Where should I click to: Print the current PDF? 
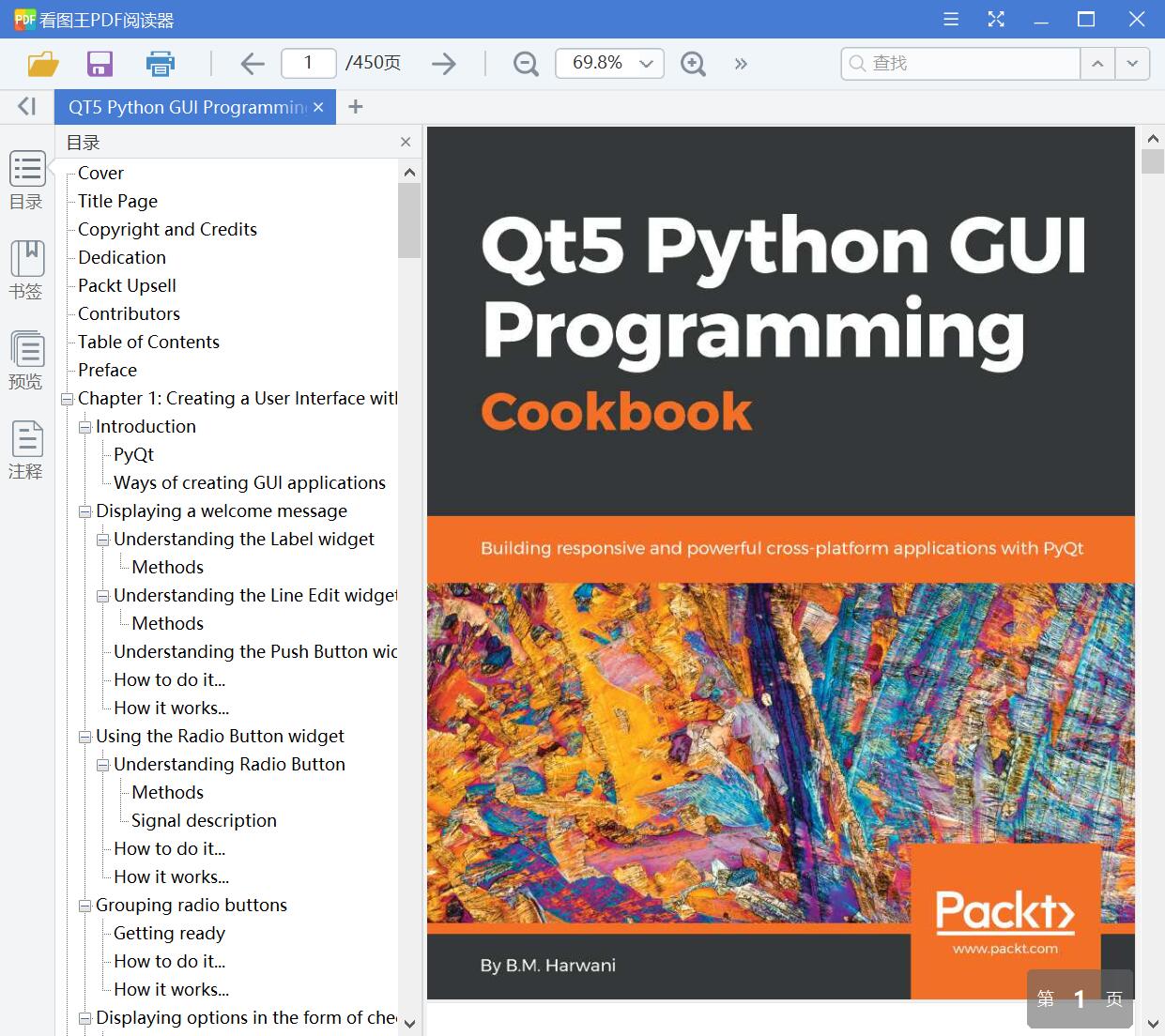(160, 64)
